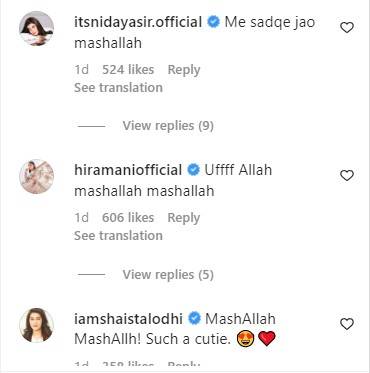View the 606 likes list
This screenshot has width=370, height=373.
128,218
